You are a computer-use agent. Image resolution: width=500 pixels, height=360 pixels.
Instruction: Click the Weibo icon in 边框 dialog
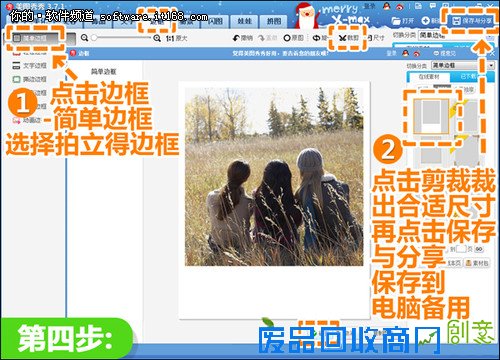417,53
